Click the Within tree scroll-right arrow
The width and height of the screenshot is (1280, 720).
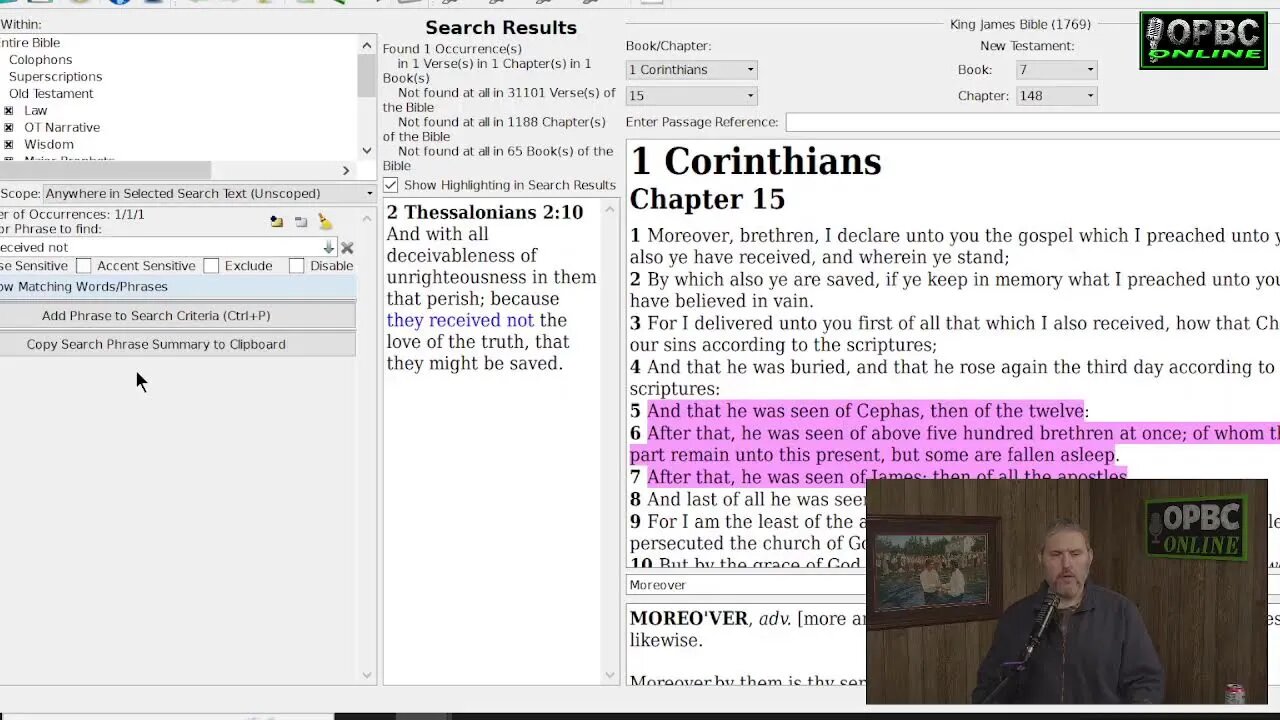click(346, 171)
